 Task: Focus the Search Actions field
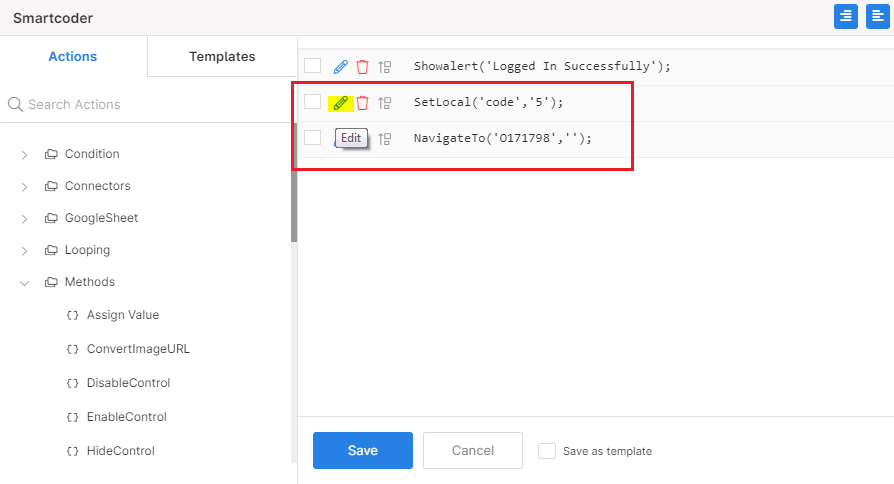[x=148, y=104]
